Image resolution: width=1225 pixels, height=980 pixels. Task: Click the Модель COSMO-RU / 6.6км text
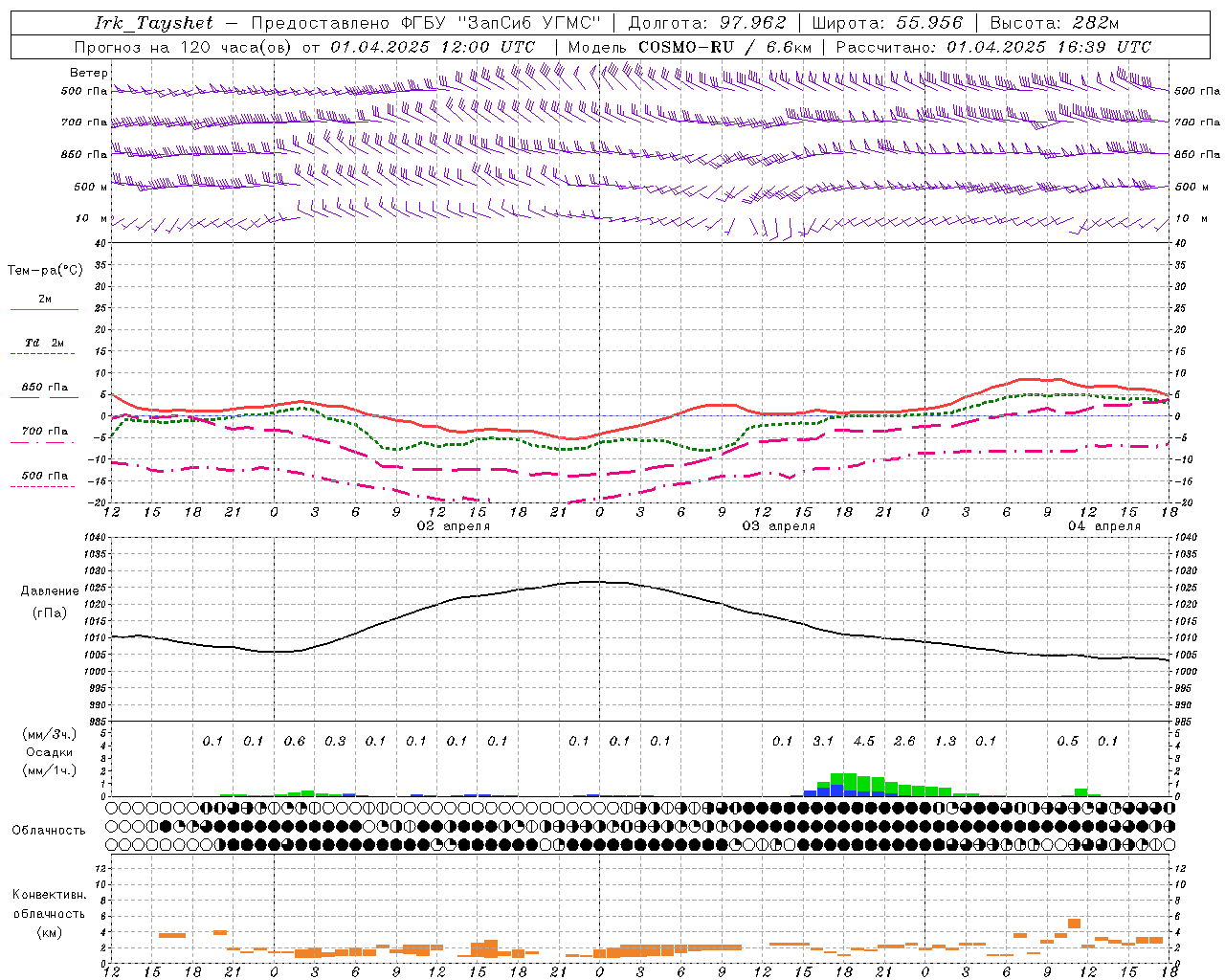(x=689, y=47)
